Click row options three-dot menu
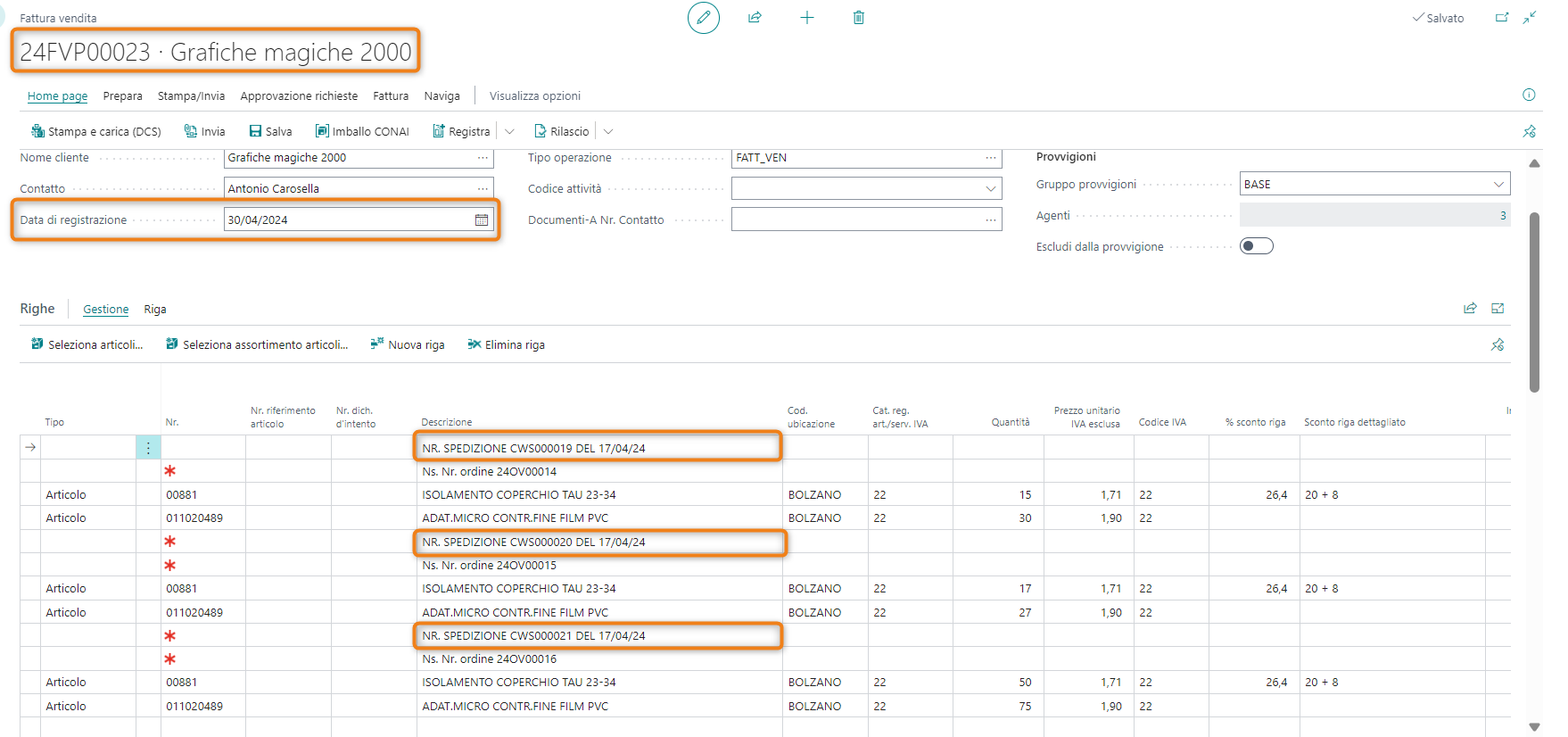1568x737 pixels. (x=148, y=448)
